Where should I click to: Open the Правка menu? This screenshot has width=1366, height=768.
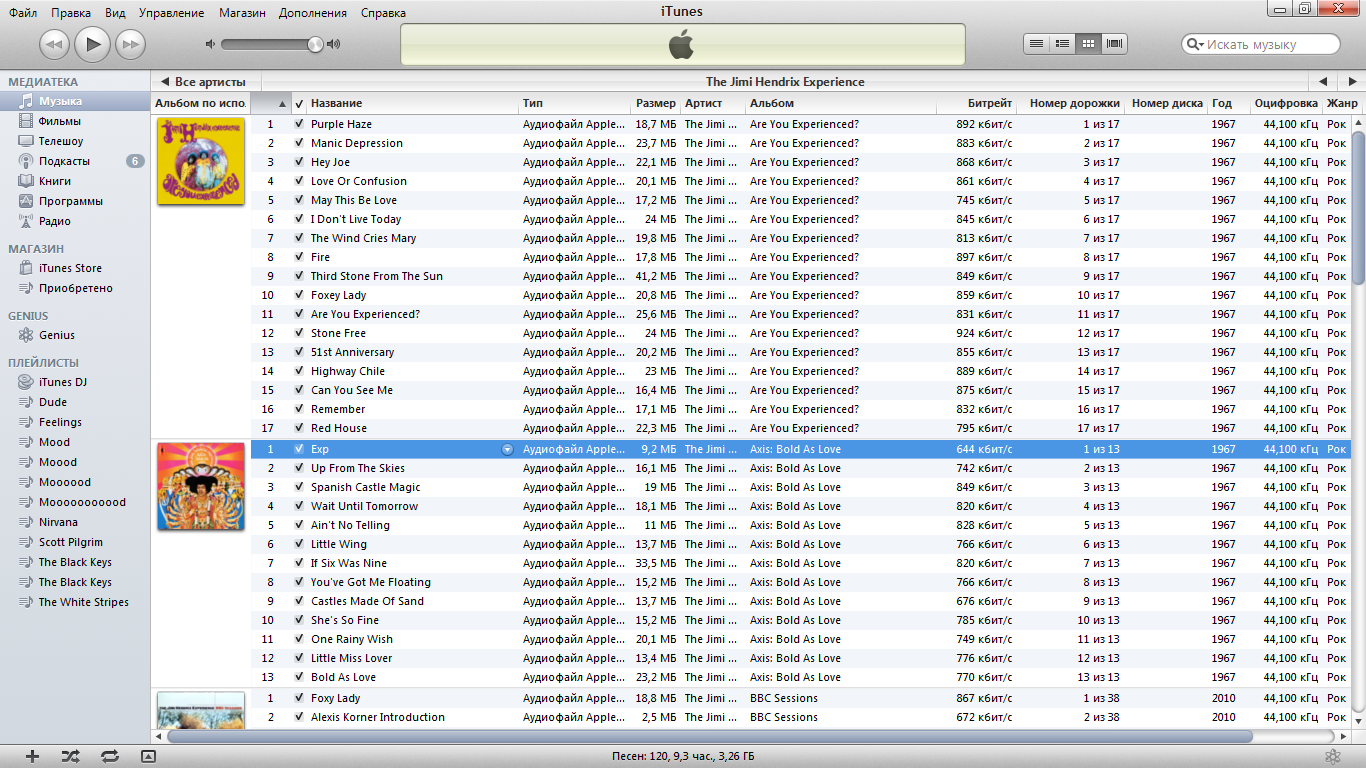[71, 13]
